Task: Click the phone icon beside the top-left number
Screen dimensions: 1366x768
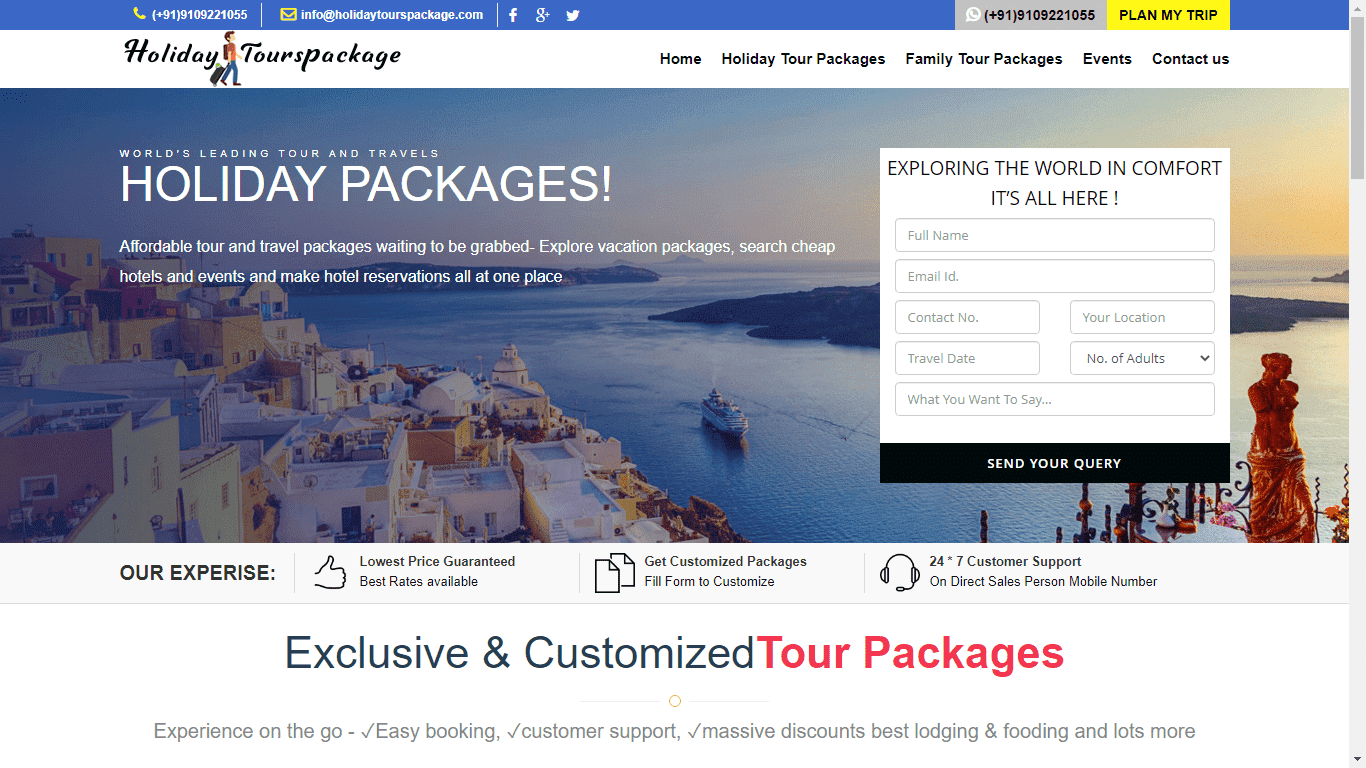Action: [x=139, y=14]
